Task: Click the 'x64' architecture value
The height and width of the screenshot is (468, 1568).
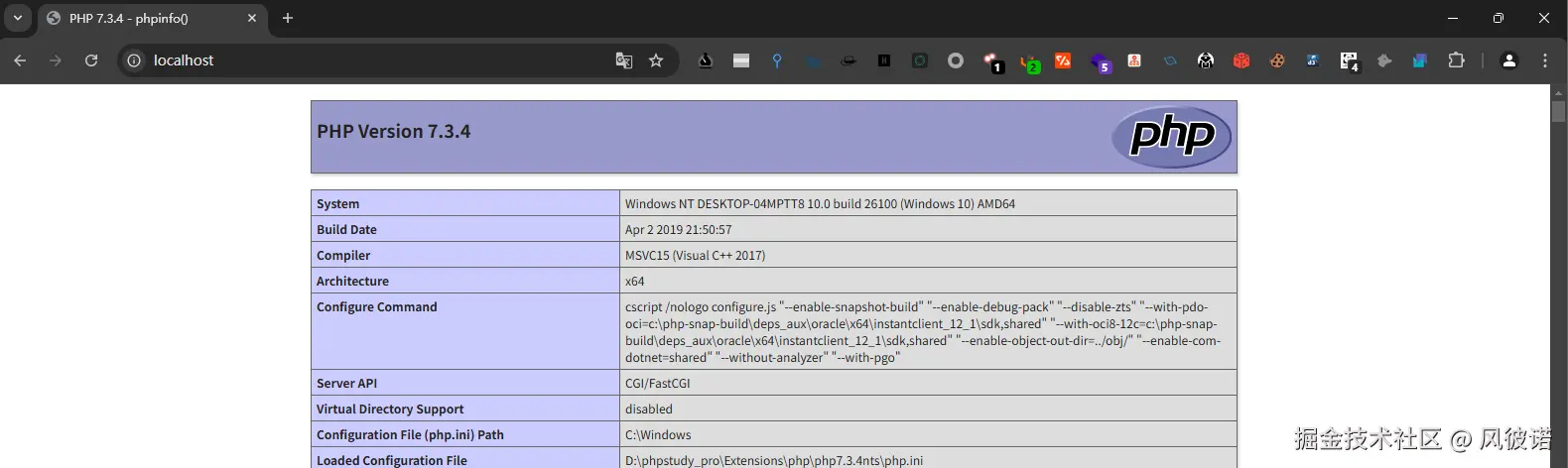Action: (635, 281)
